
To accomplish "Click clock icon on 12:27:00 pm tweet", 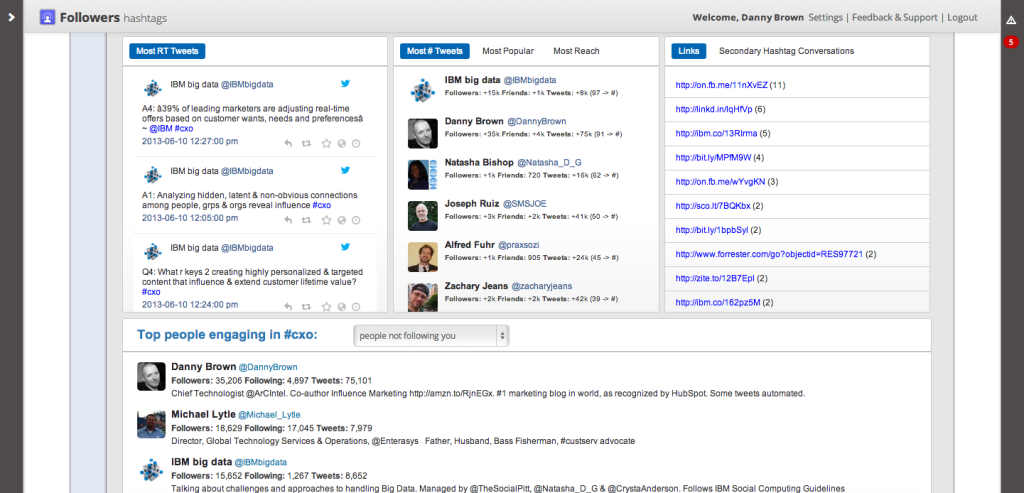I will 356,144.
